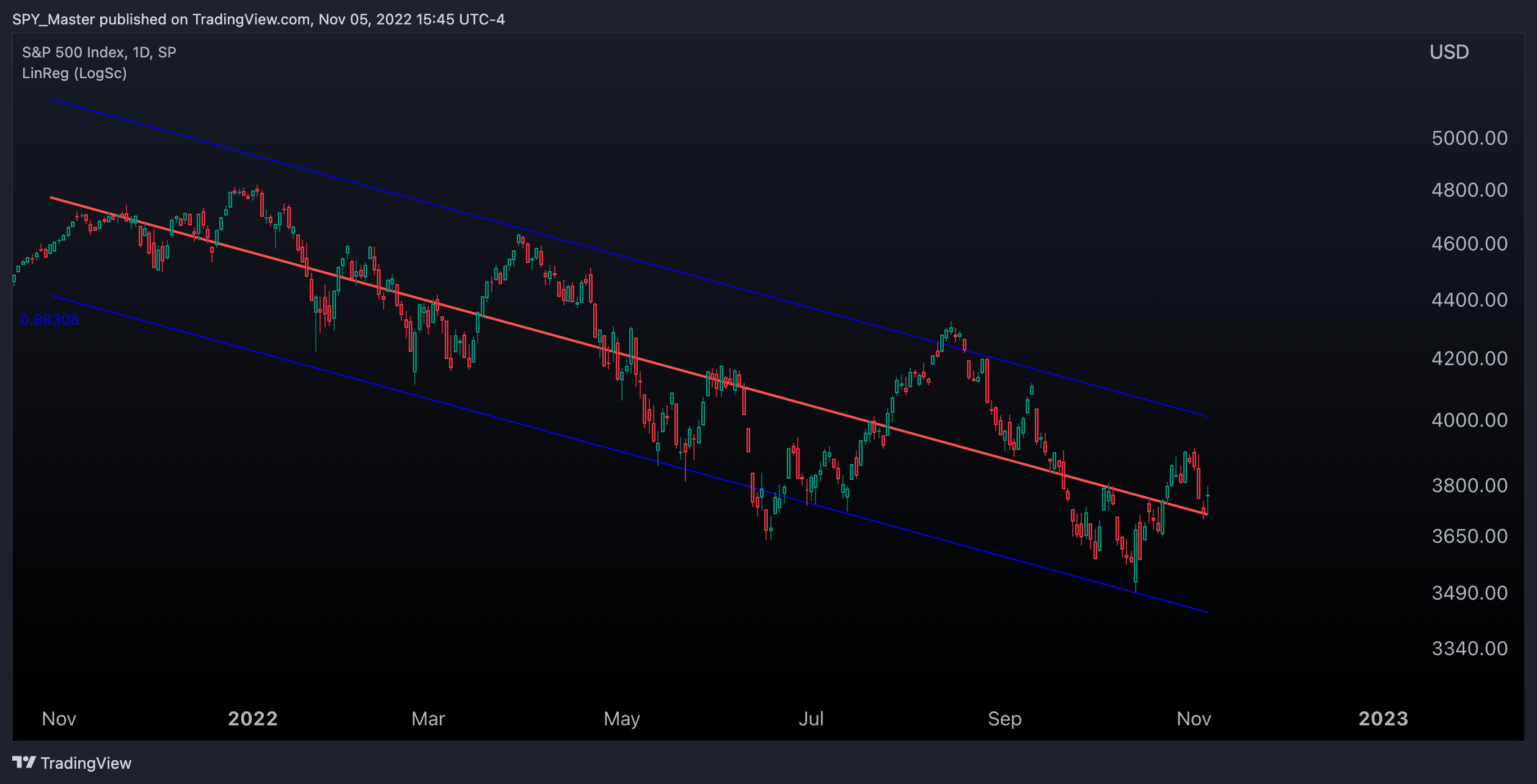
Task: Click the TradingView brand name text
Action: tap(86, 763)
